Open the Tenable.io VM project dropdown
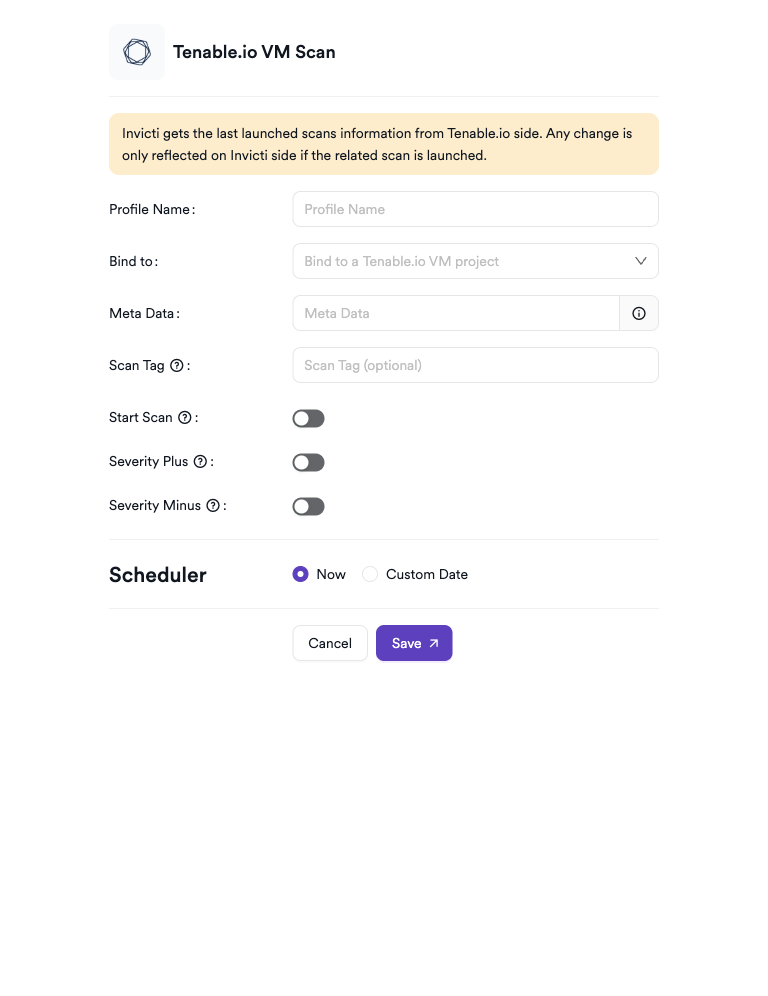 [475, 260]
